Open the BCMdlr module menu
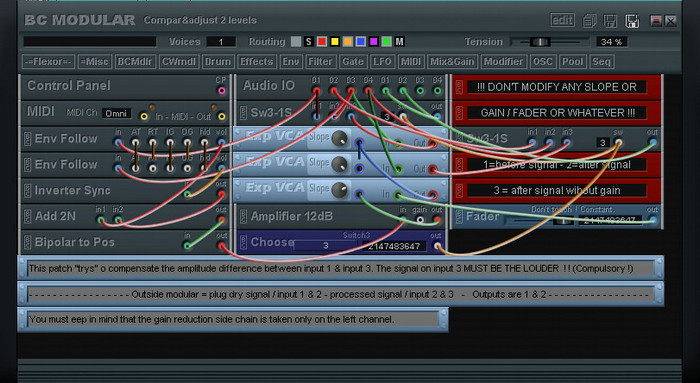 pos(135,62)
